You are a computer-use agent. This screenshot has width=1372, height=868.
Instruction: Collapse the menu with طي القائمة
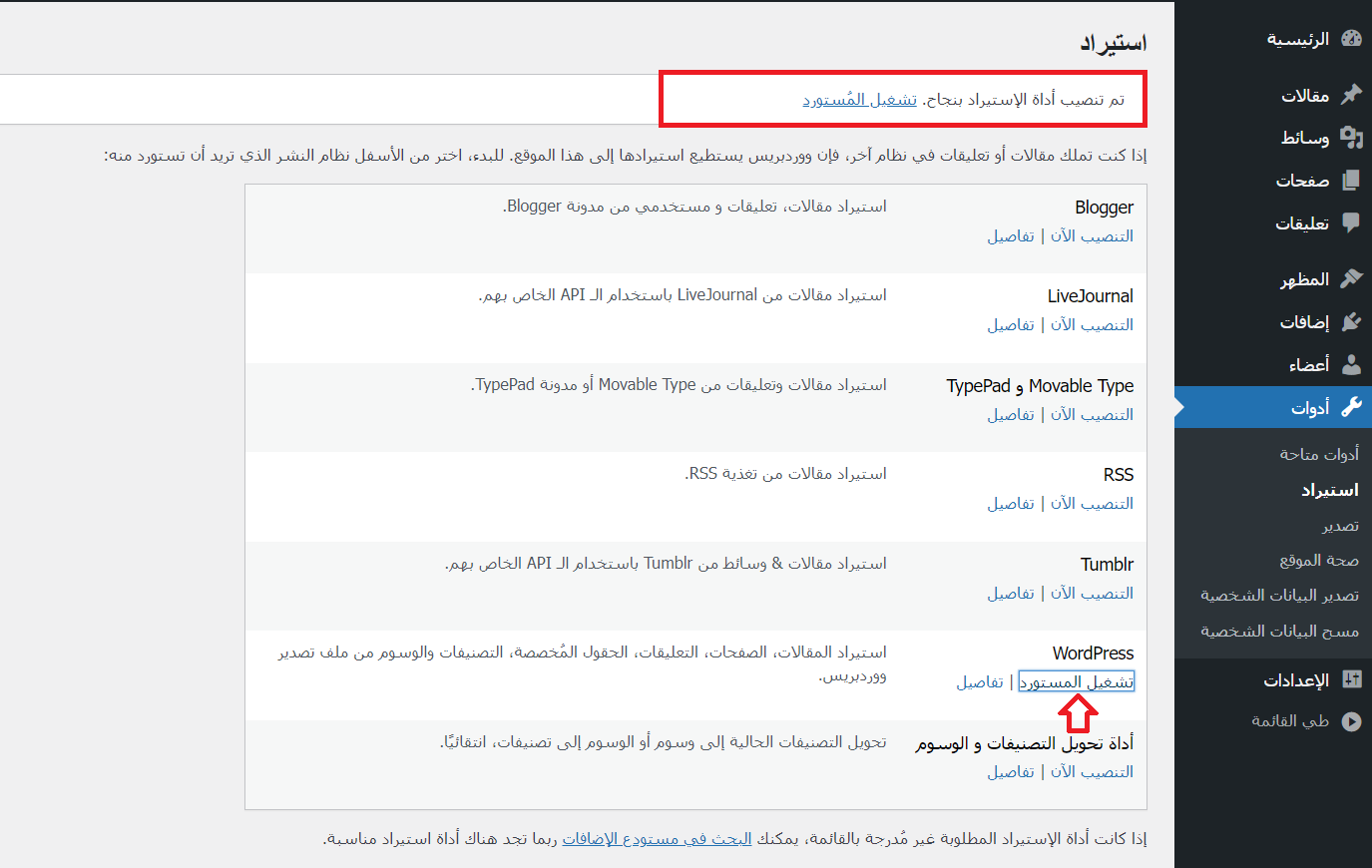[x=1290, y=721]
